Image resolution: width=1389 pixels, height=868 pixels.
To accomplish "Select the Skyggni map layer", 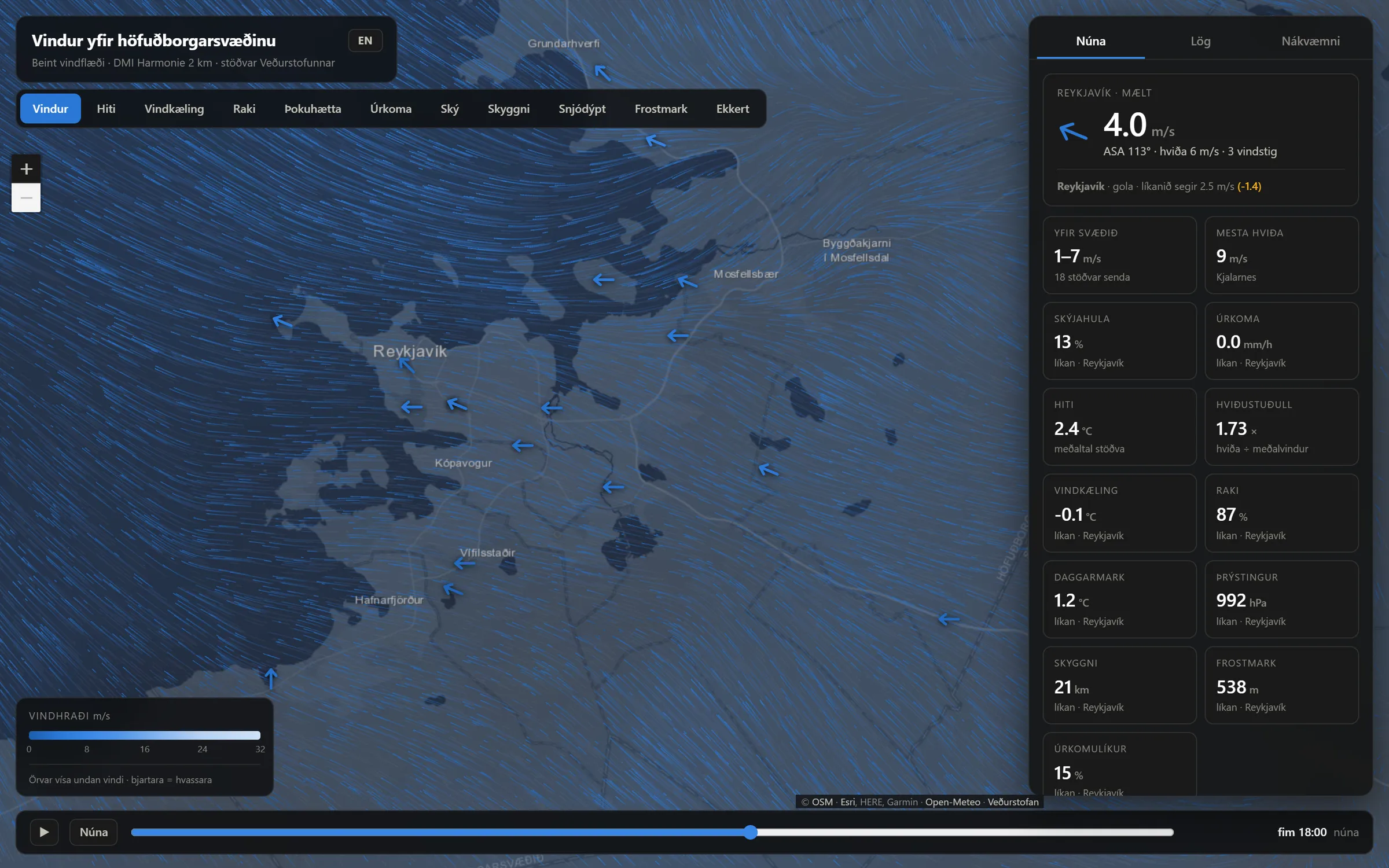I will pos(509,109).
